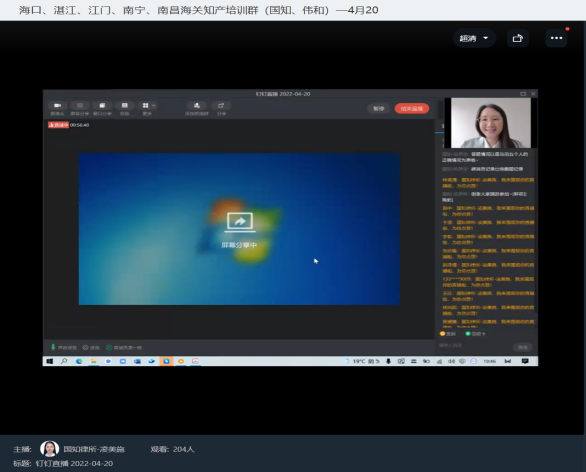Viewport: 586px width, 472px height.
Task: Click the 屏幕分享中 screen sharing icon
Action: 240,222
